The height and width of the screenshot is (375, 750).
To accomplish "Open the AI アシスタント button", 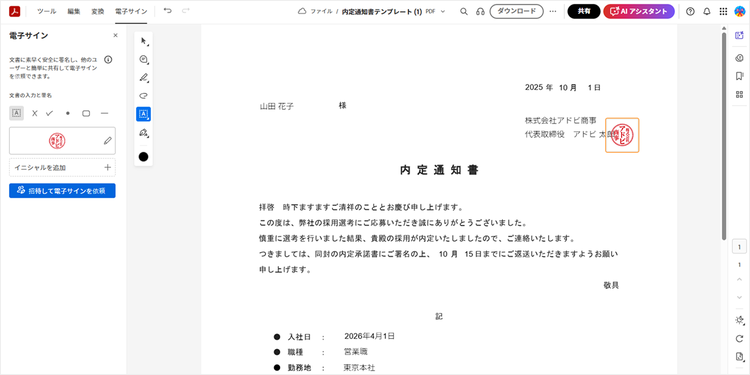I will [x=639, y=11].
